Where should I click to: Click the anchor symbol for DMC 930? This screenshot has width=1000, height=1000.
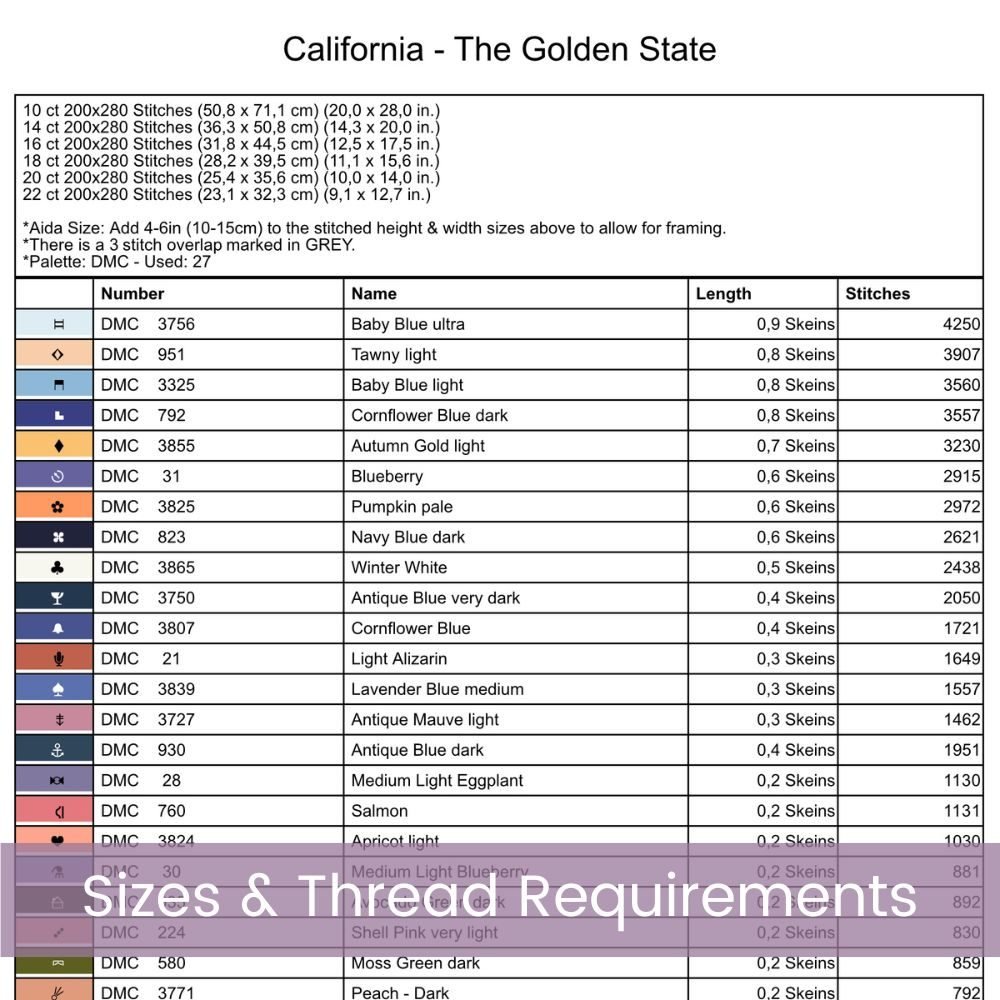(x=57, y=750)
